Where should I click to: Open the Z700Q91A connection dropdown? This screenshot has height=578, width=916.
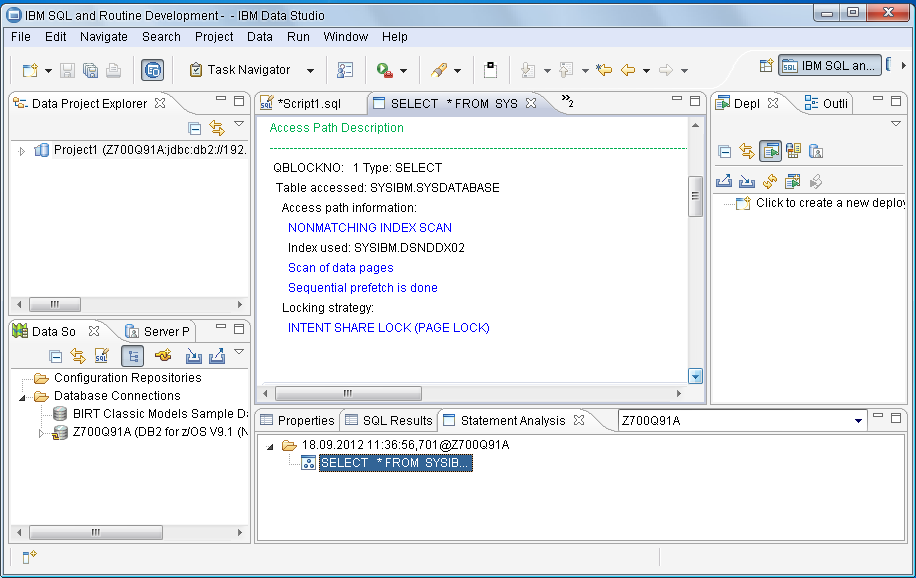(858, 421)
